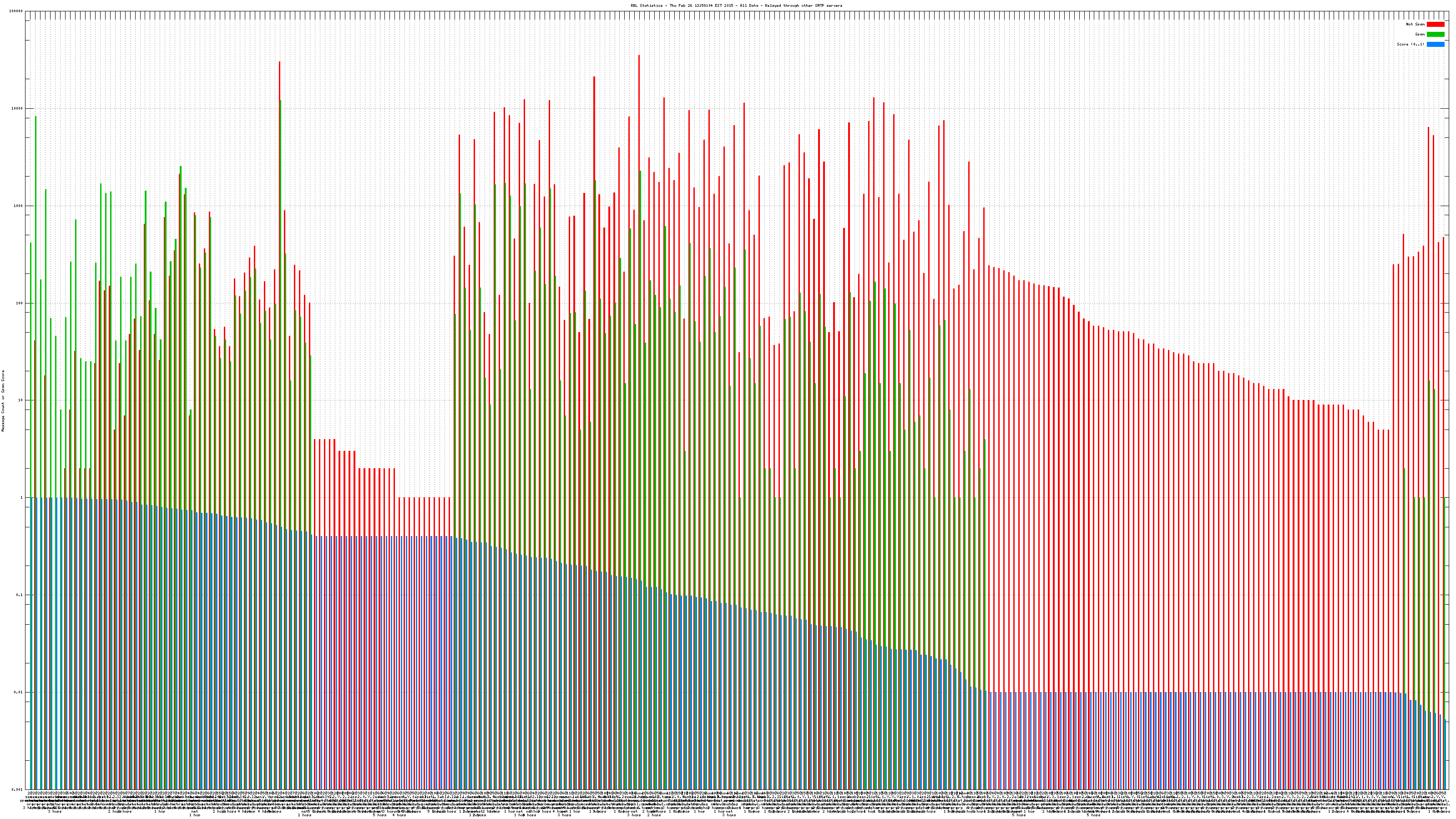
Task: Click the red Not Spam legend swatch
Action: tap(1435, 24)
